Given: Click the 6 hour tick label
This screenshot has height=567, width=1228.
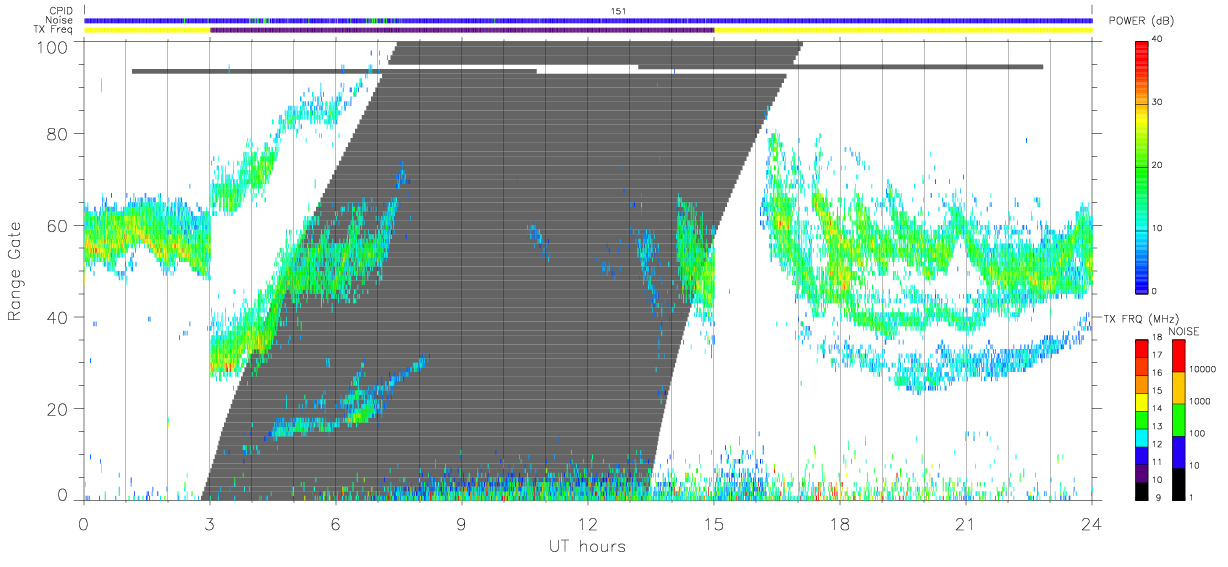Looking at the screenshot, I should coord(336,523).
